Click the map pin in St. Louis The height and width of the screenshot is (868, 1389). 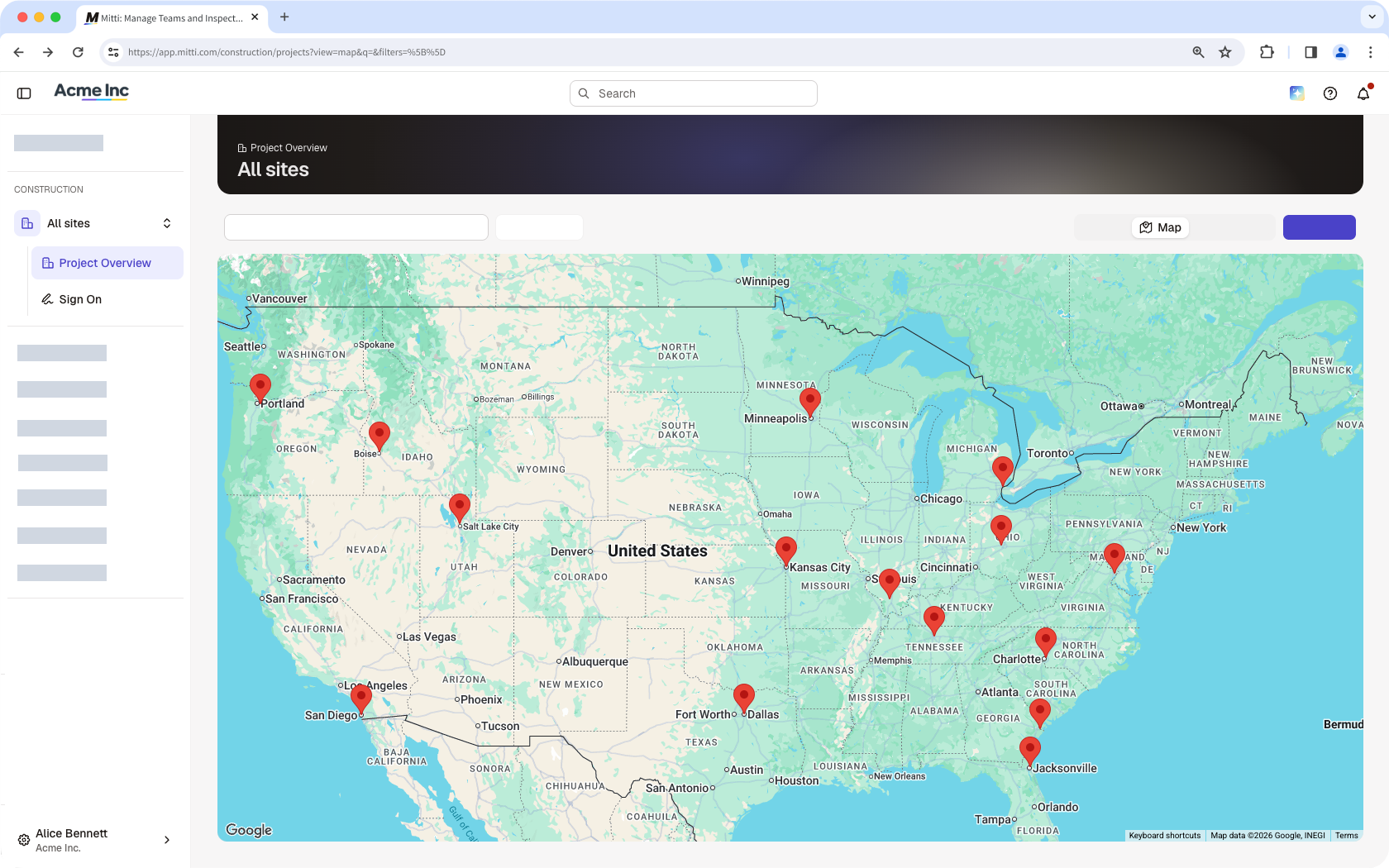tap(890, 583)
